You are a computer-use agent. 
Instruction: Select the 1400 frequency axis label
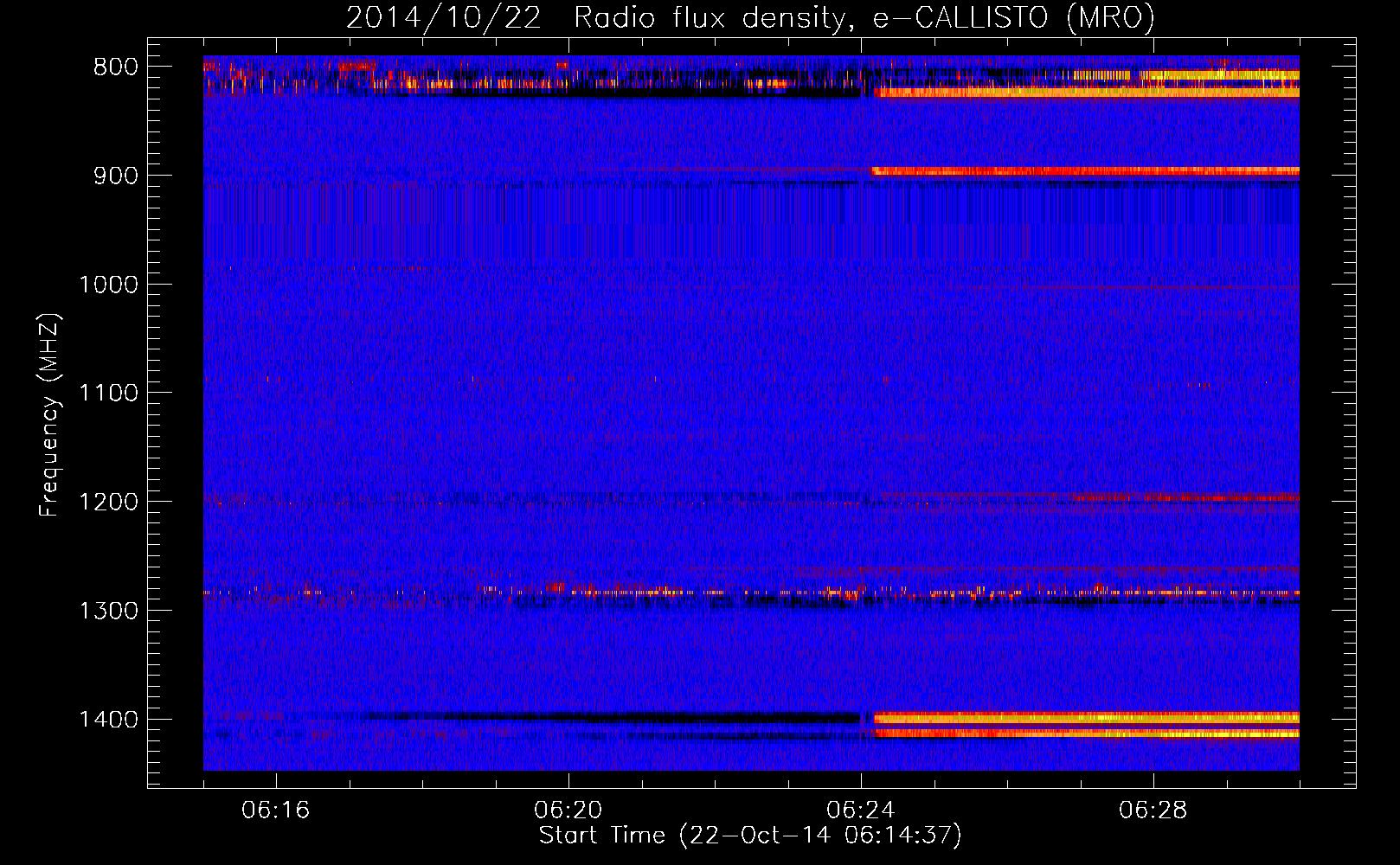click(x=108, y=720)
